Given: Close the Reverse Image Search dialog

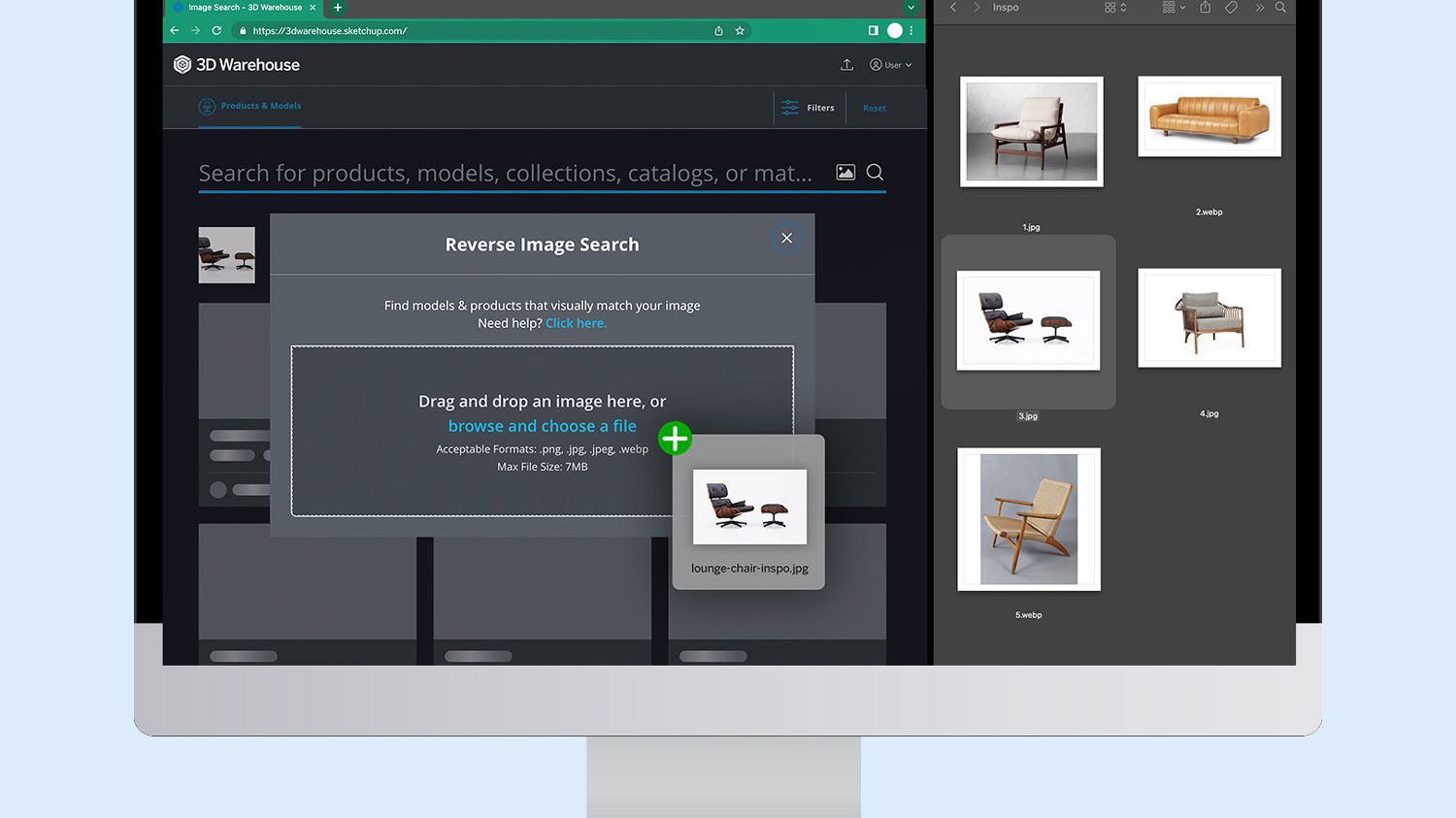Looking at the screenshot, I should click(x=786, y=238).
